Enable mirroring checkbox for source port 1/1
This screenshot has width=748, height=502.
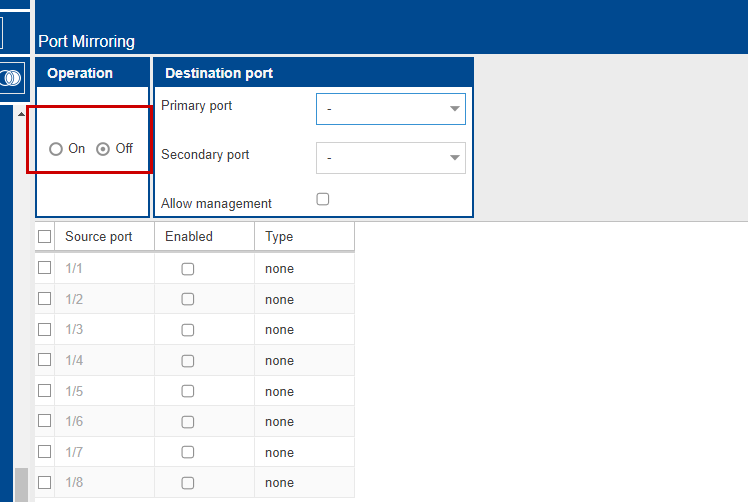(x=188, y=269)
